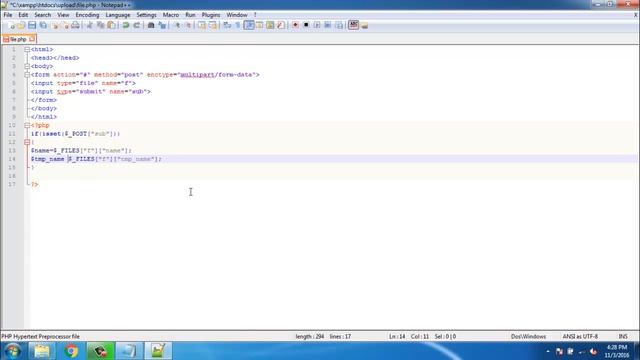The image size is (640, 360).
Task: Click the Copy toolbar icon
Action: (100, 25)
